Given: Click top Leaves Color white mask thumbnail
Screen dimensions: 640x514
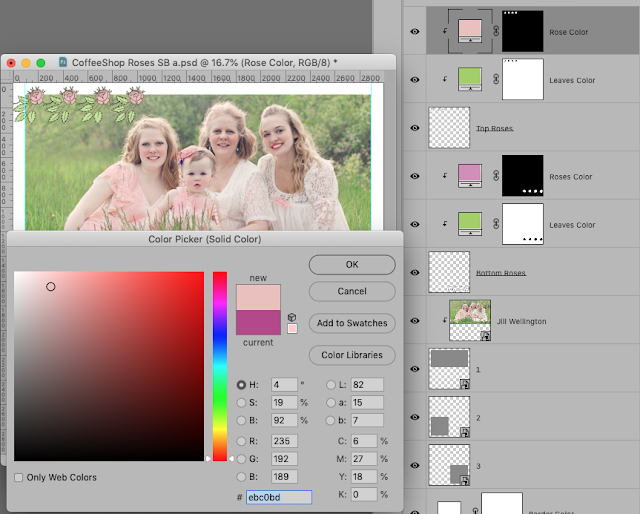Looking at the screenshot, I should point(523,79).
